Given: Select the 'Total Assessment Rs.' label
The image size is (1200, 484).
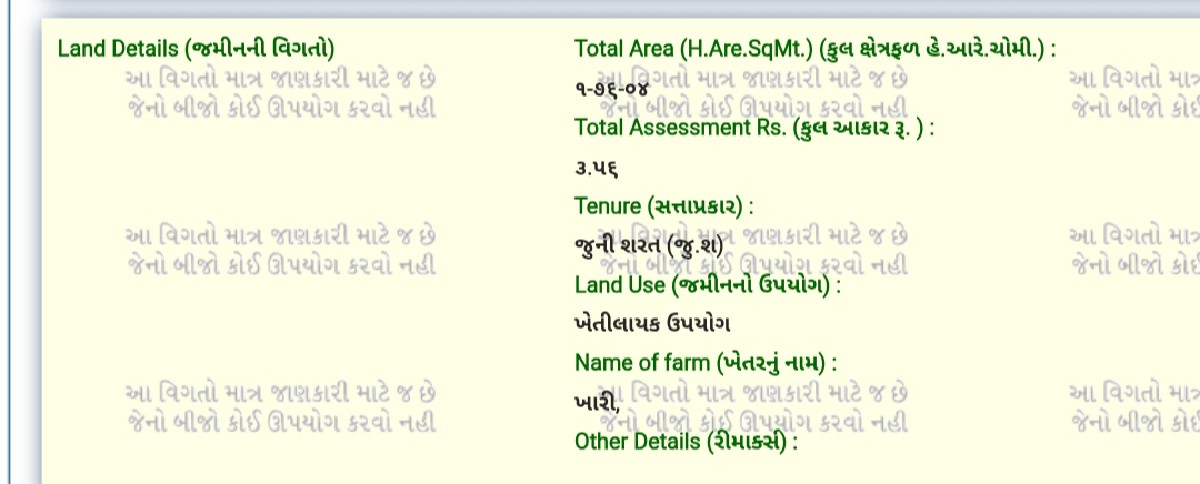Looking at the screenshot, I should click(x=755, y=127).
